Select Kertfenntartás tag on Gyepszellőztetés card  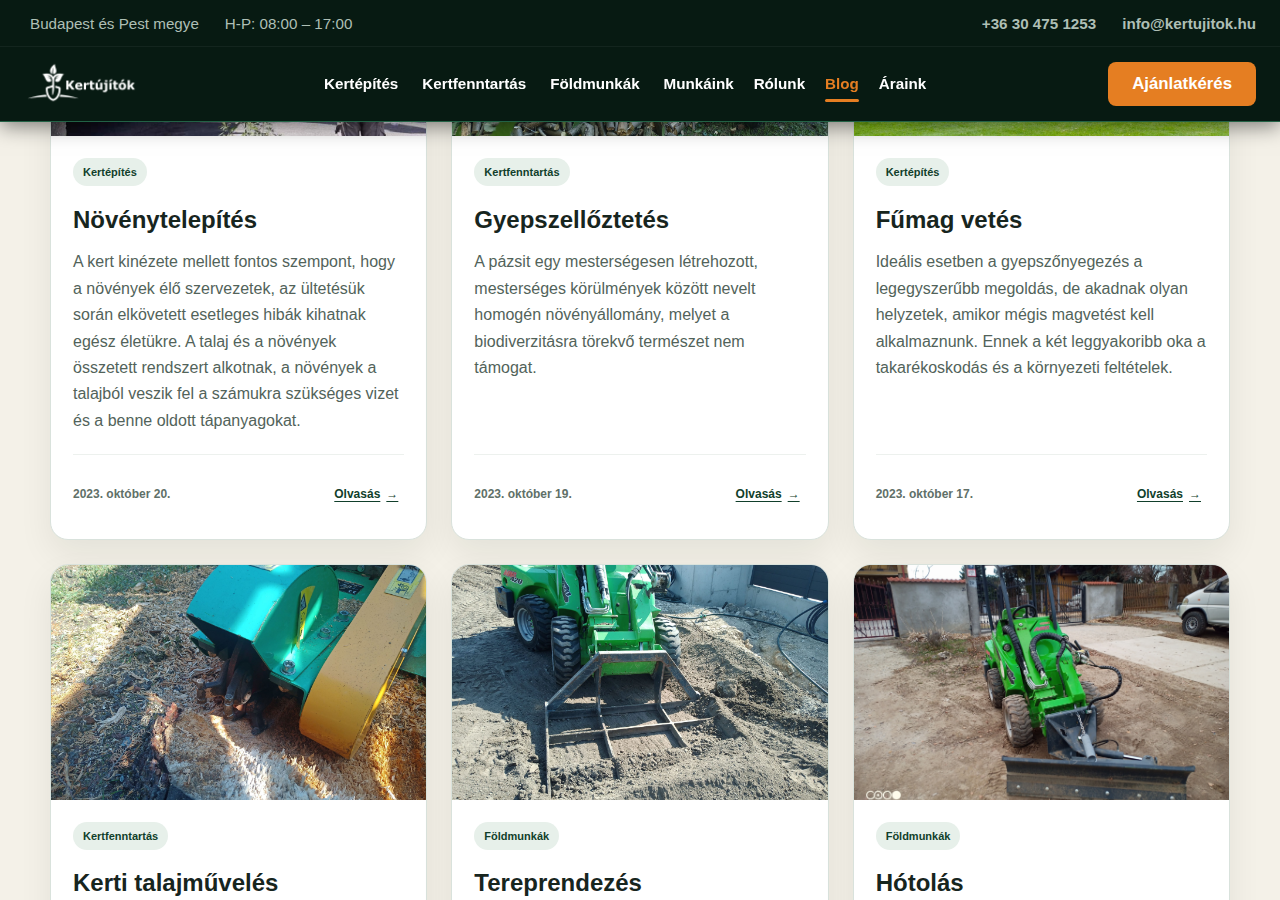click(522, 172)
